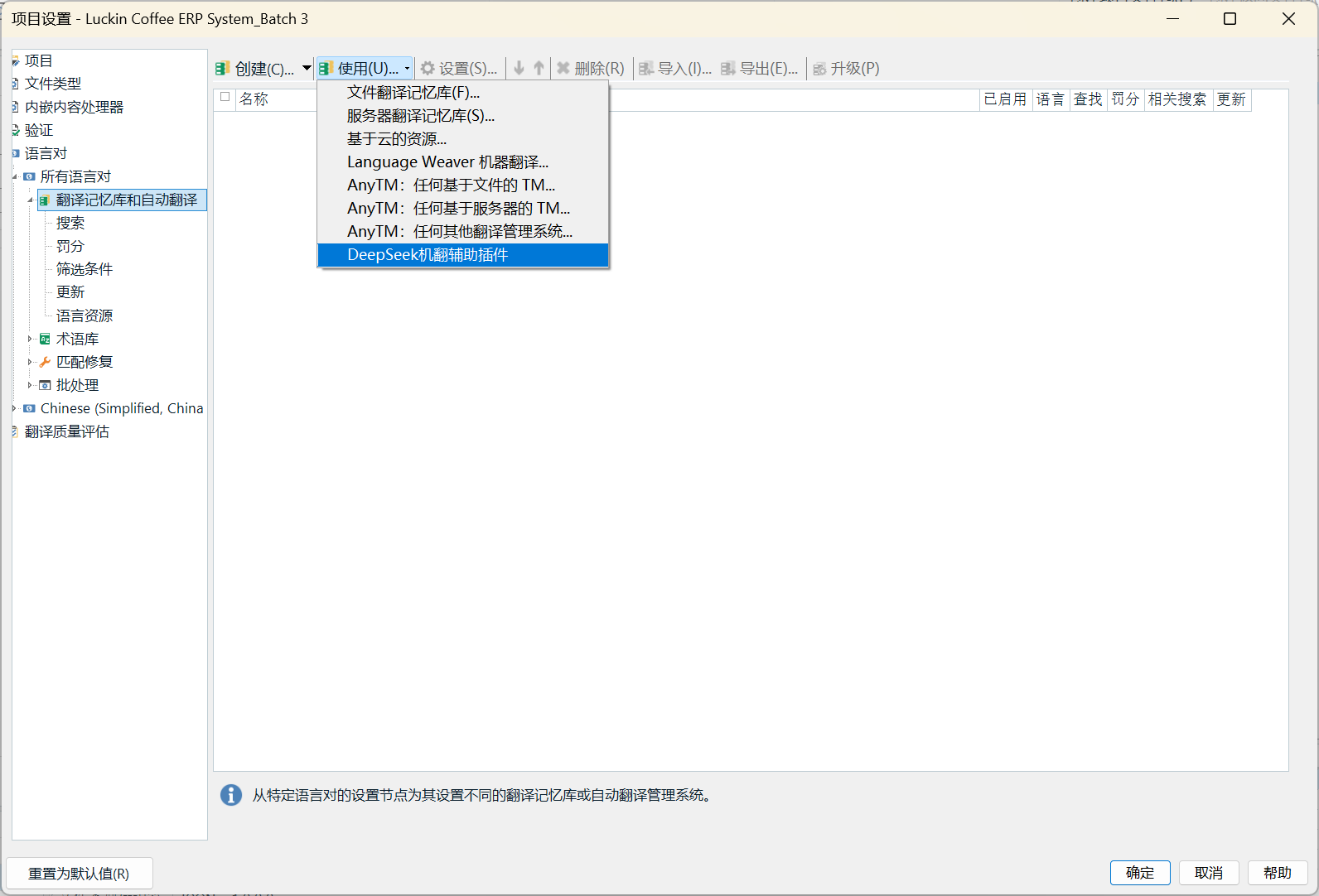Click the 删除 delete X icon
1319x896 pixels.
point(563,69)
